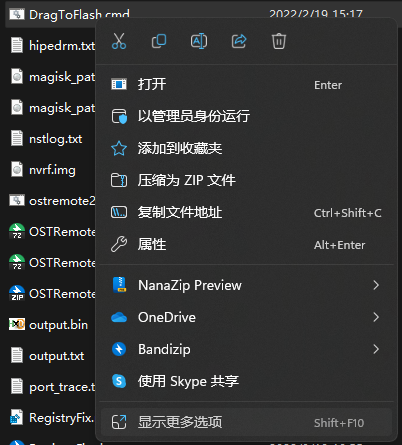Click the Share icon
Screen dimensions: 402x445
239,41
